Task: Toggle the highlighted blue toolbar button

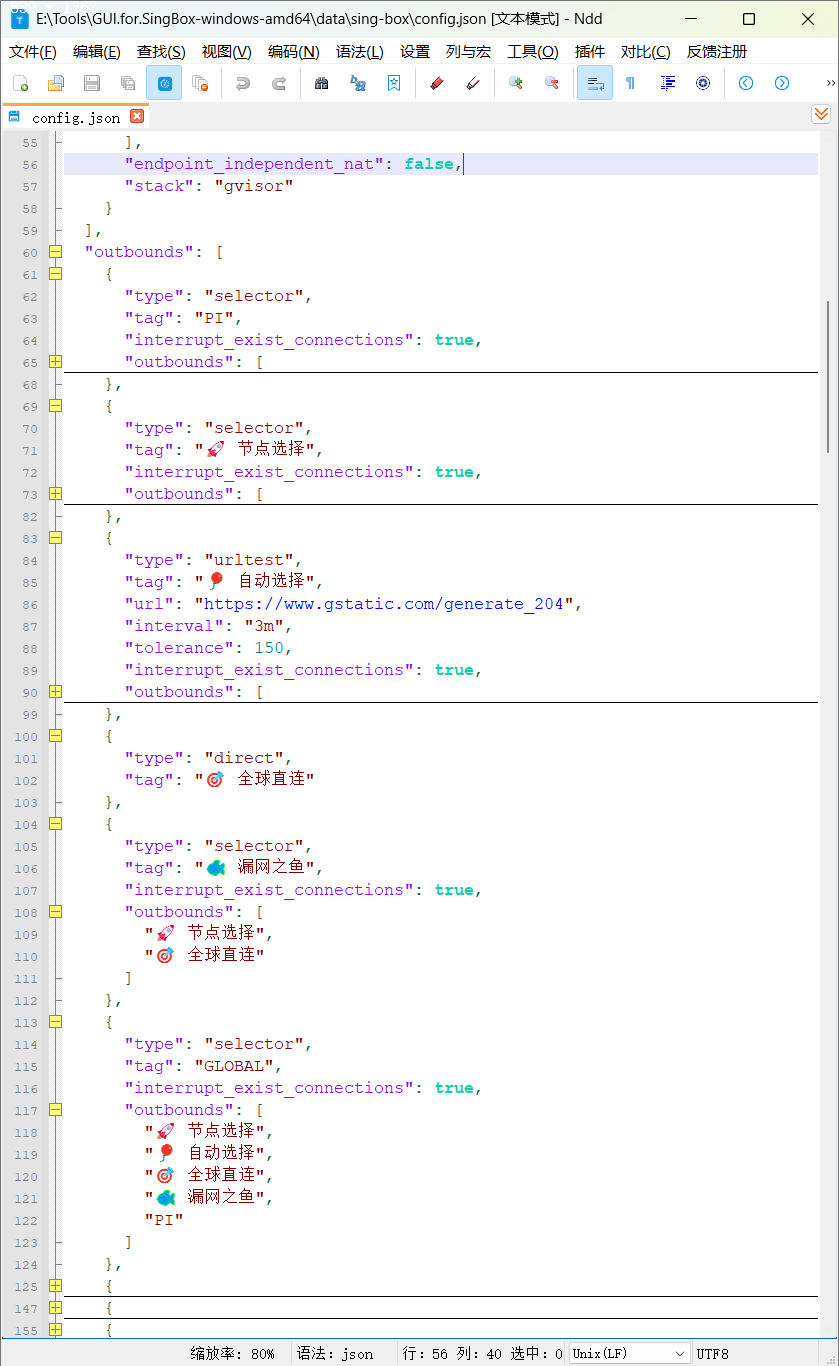Action: (x=164, y=83)
